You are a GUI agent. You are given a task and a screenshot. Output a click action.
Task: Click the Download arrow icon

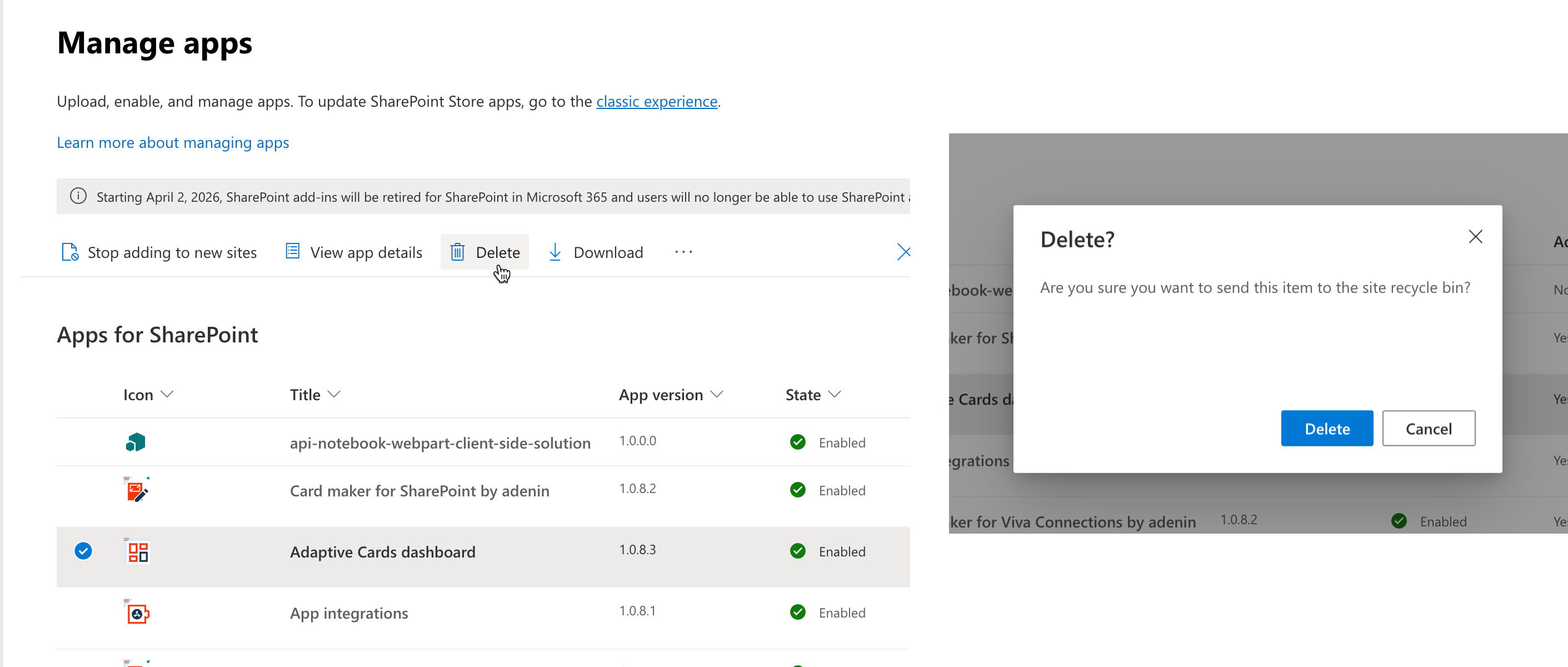(555, 252)
